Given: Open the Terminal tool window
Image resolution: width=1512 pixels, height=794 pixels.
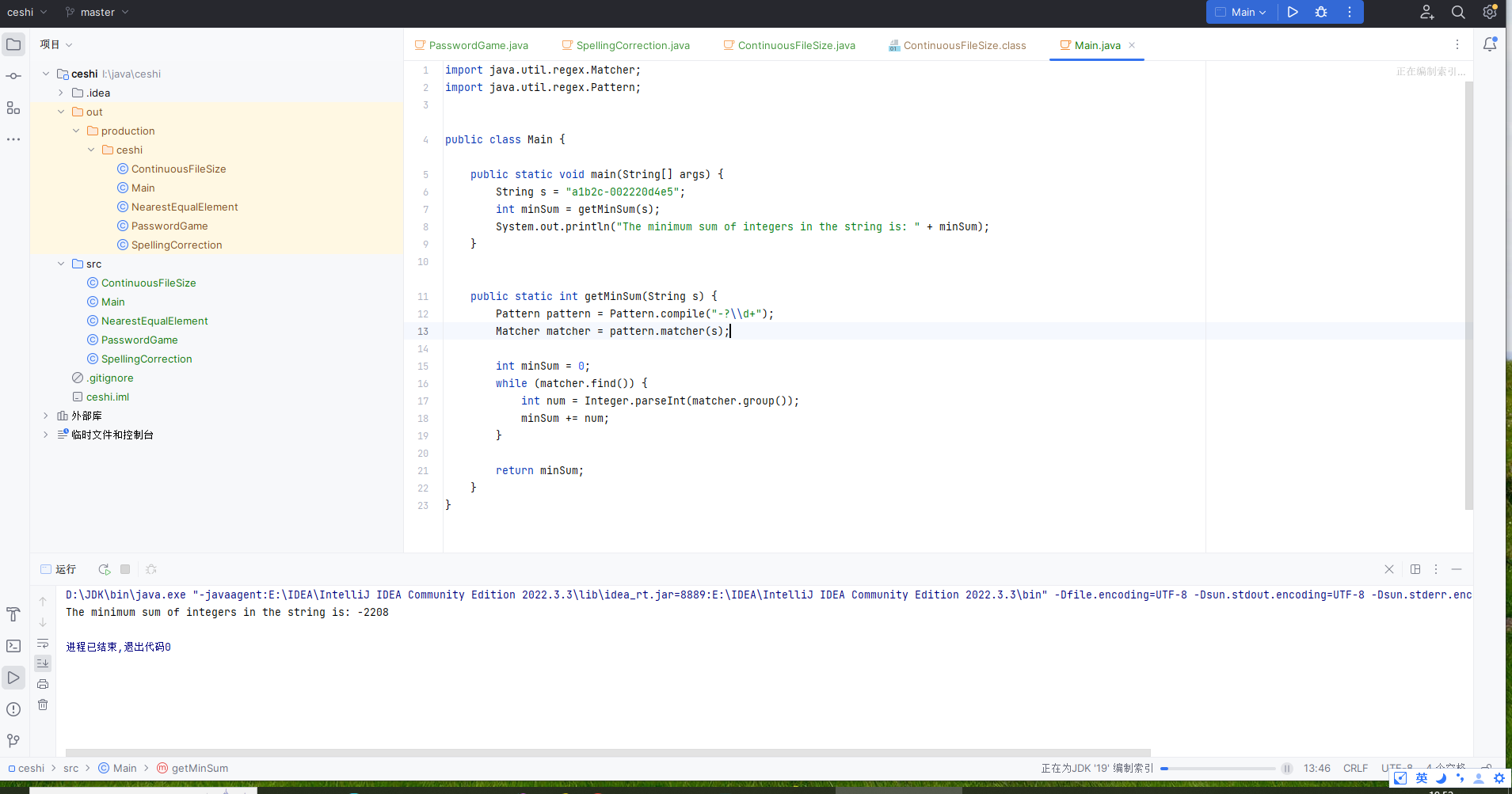Looking at the screenshot, I should [13, 646].
